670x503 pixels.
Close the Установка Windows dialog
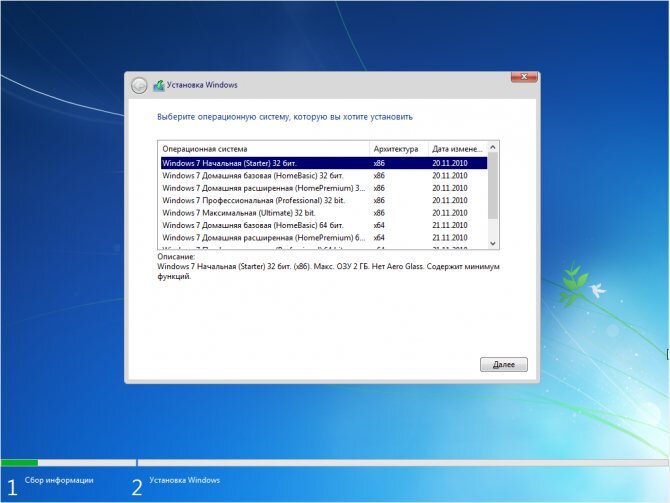(x=524, y=77)
